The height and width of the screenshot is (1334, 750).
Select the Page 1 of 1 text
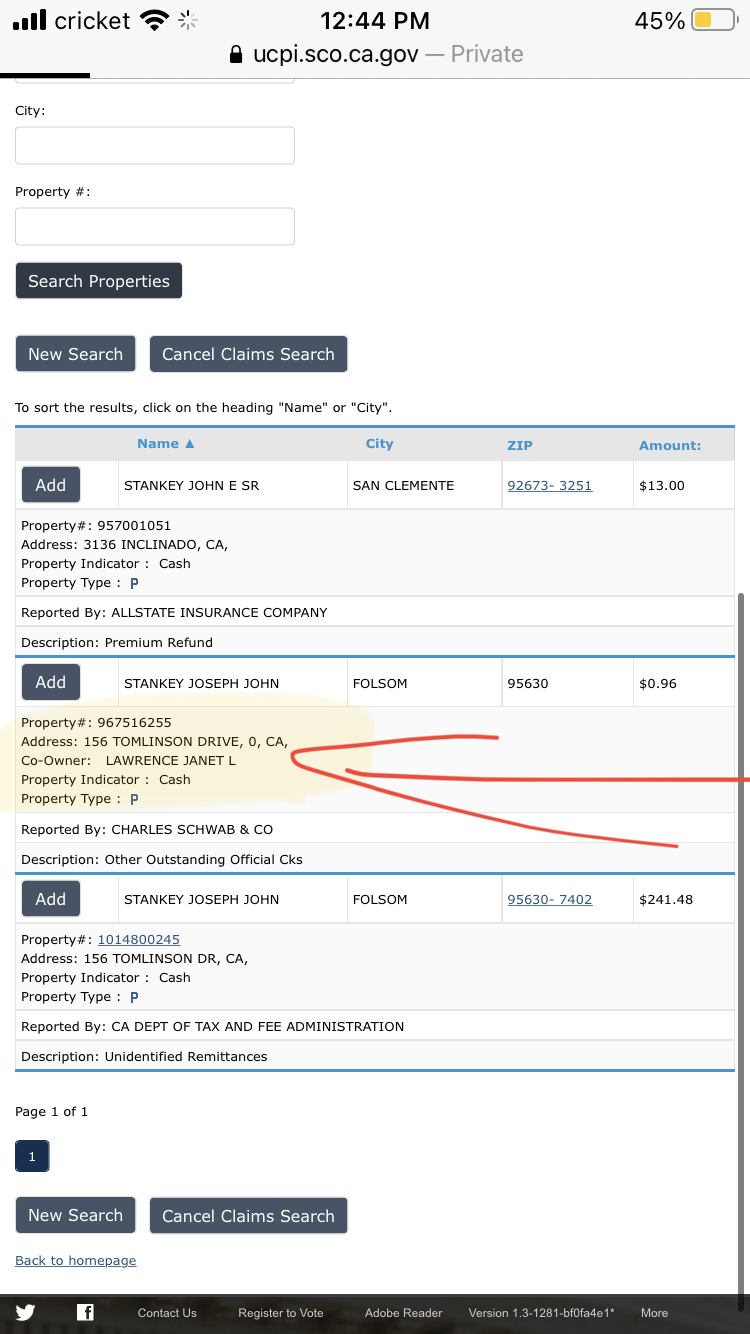52,1111
